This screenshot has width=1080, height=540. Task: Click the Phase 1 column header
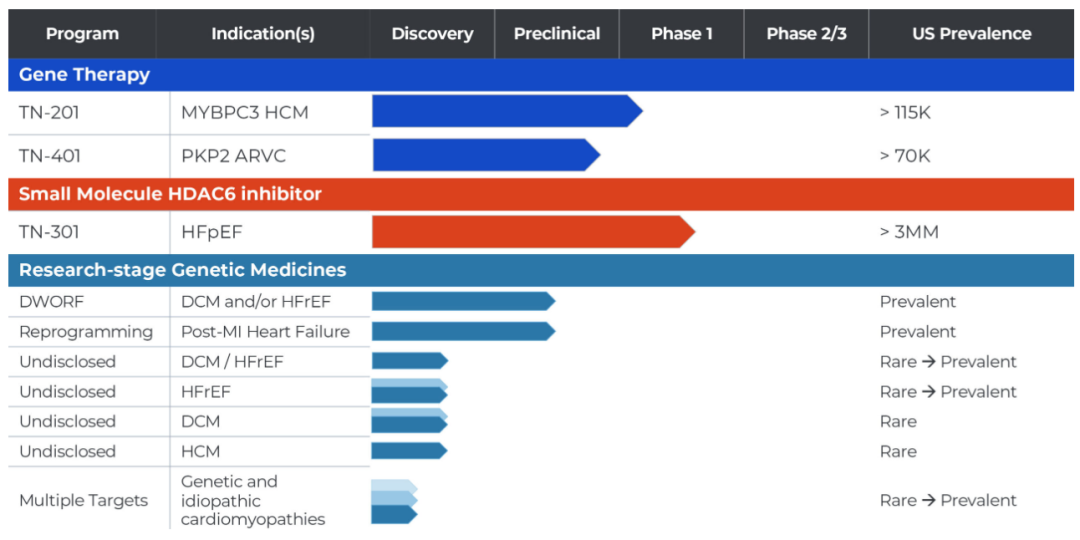(x=682, y=34)
